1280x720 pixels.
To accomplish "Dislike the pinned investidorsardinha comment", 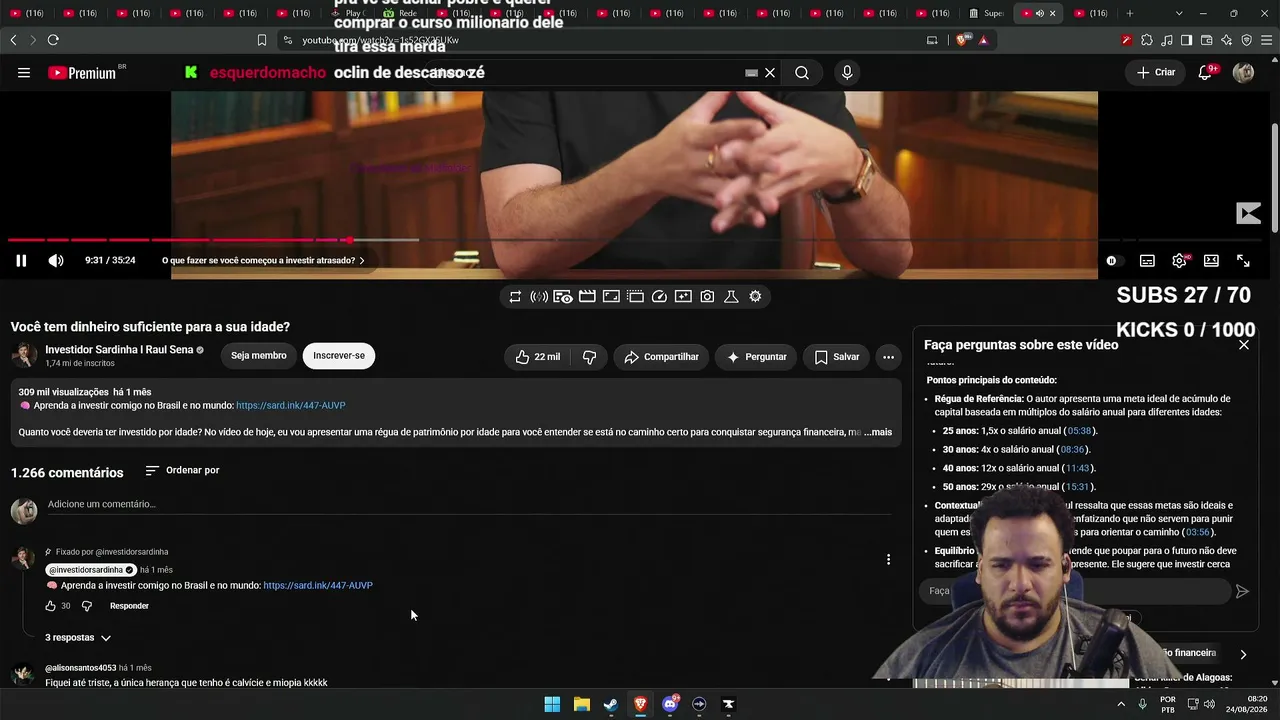I will tap(87, 606).
